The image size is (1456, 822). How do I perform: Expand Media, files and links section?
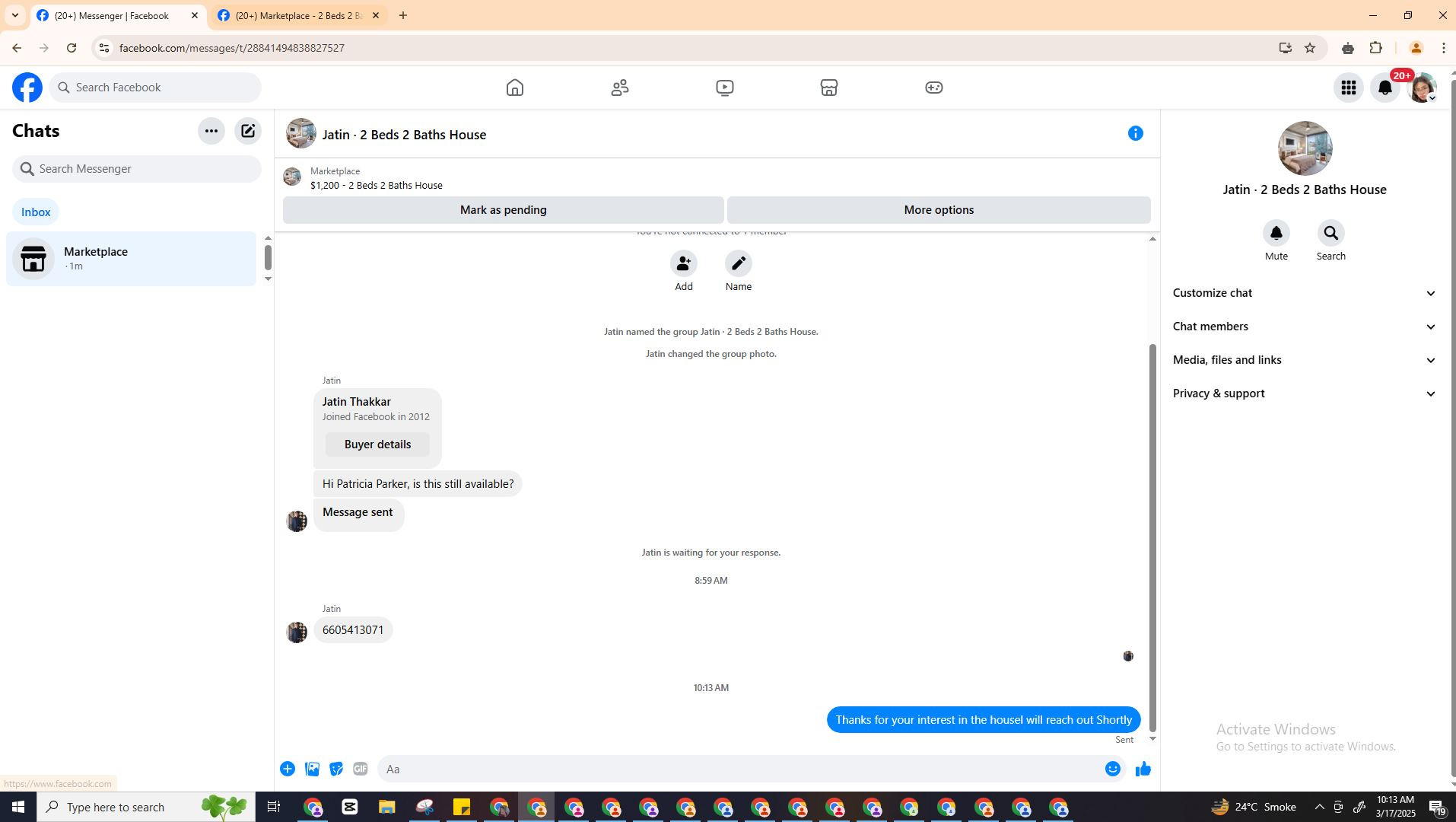[x=1305, y=360]
